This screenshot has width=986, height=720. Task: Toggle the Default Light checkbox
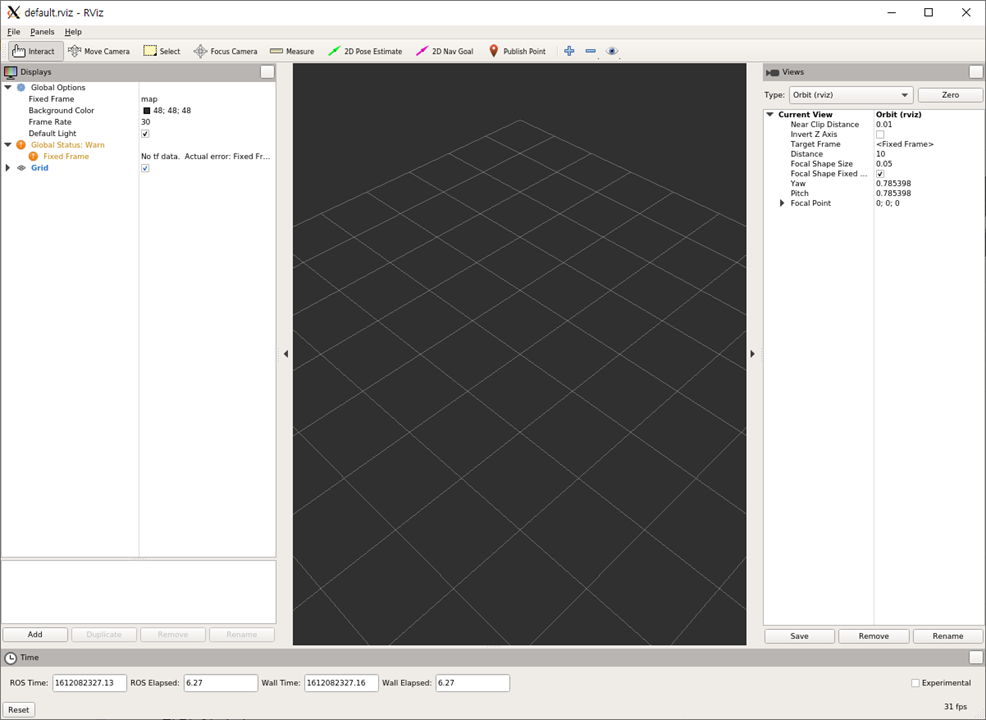(145, 134)
